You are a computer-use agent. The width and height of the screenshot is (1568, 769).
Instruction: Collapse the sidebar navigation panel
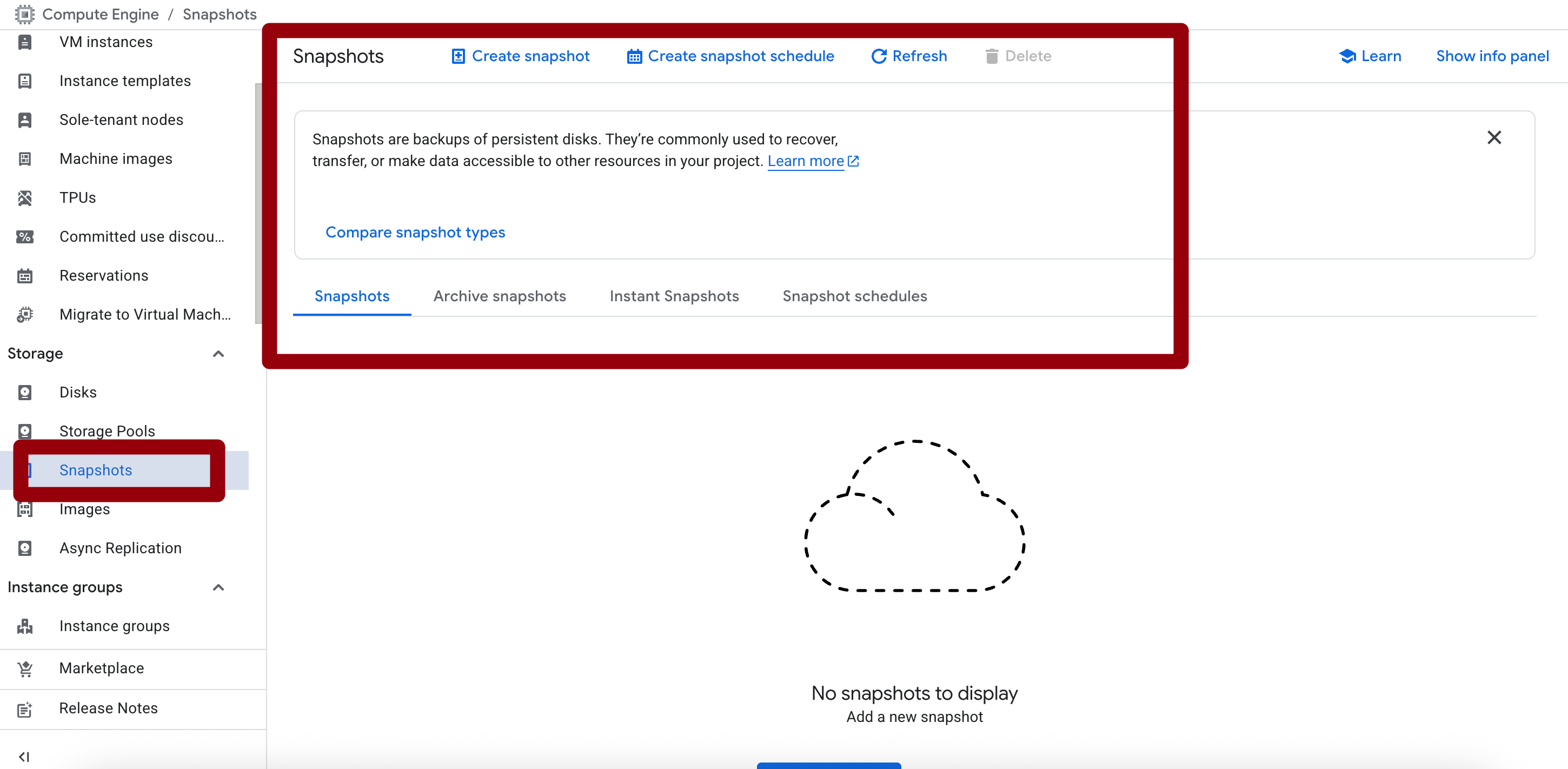[x=24, y=756]
